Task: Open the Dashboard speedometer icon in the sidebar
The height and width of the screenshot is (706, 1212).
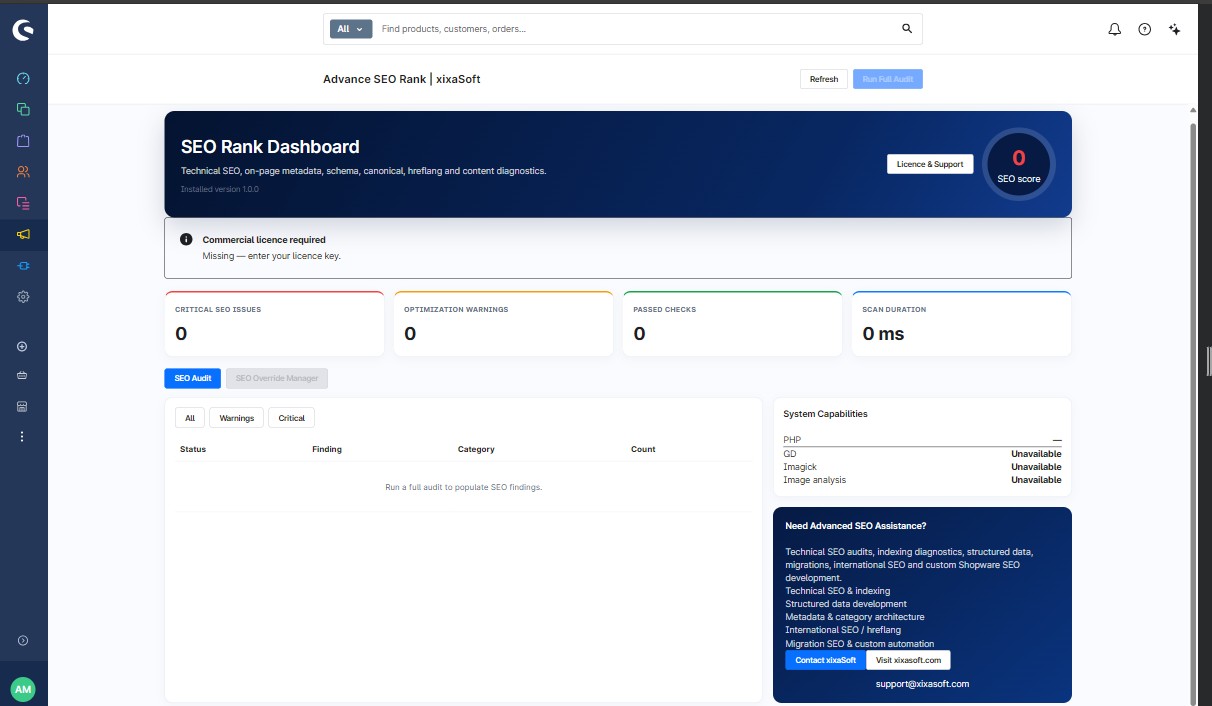Action: [x=23, y=79]
